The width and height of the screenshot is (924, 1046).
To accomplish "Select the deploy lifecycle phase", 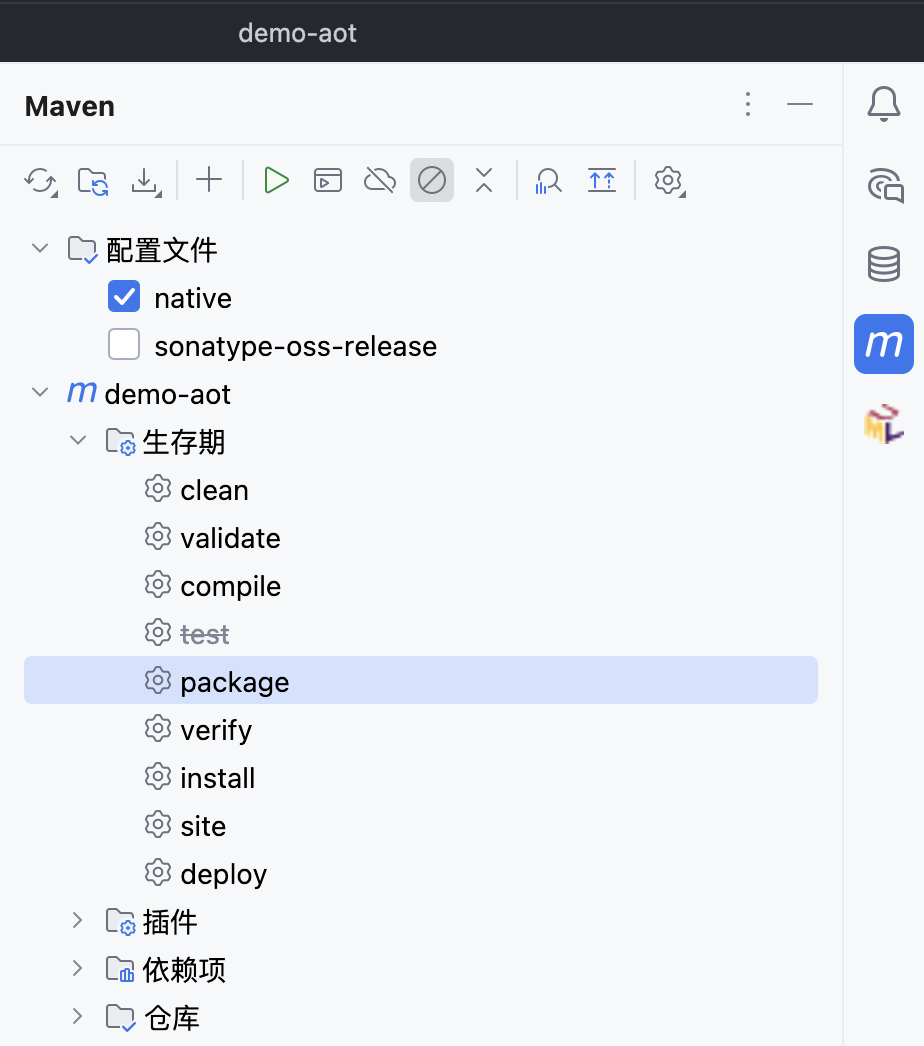I will click(222, 873).
